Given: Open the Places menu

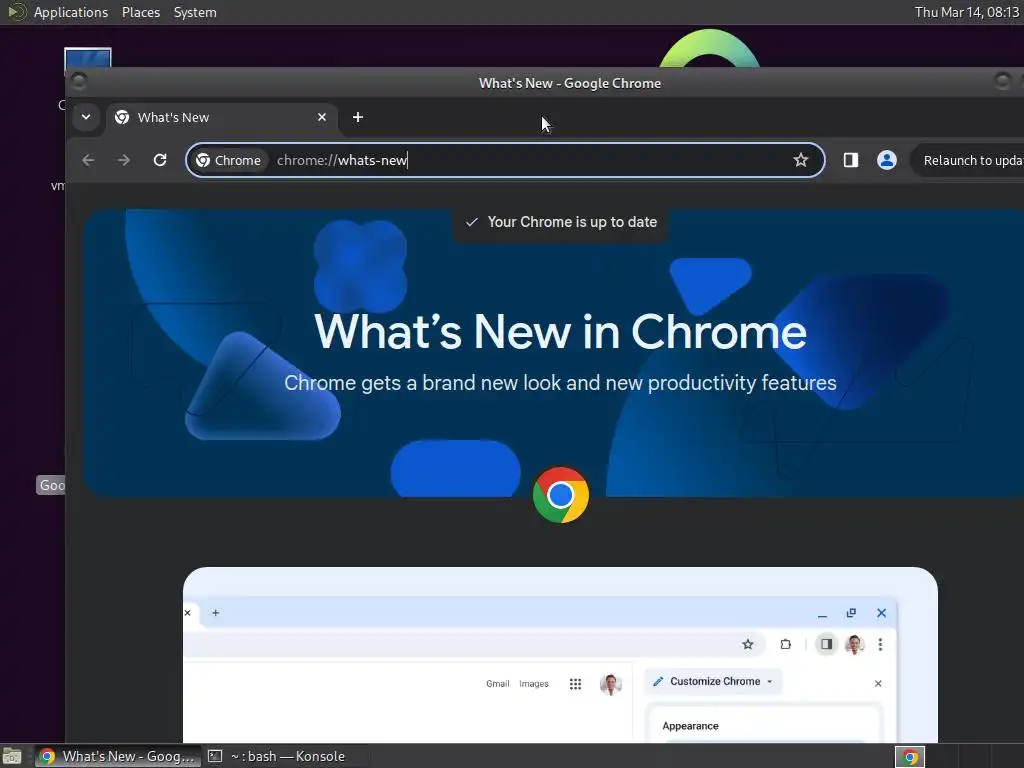Looking at the screenshot, I should point(140,12).
